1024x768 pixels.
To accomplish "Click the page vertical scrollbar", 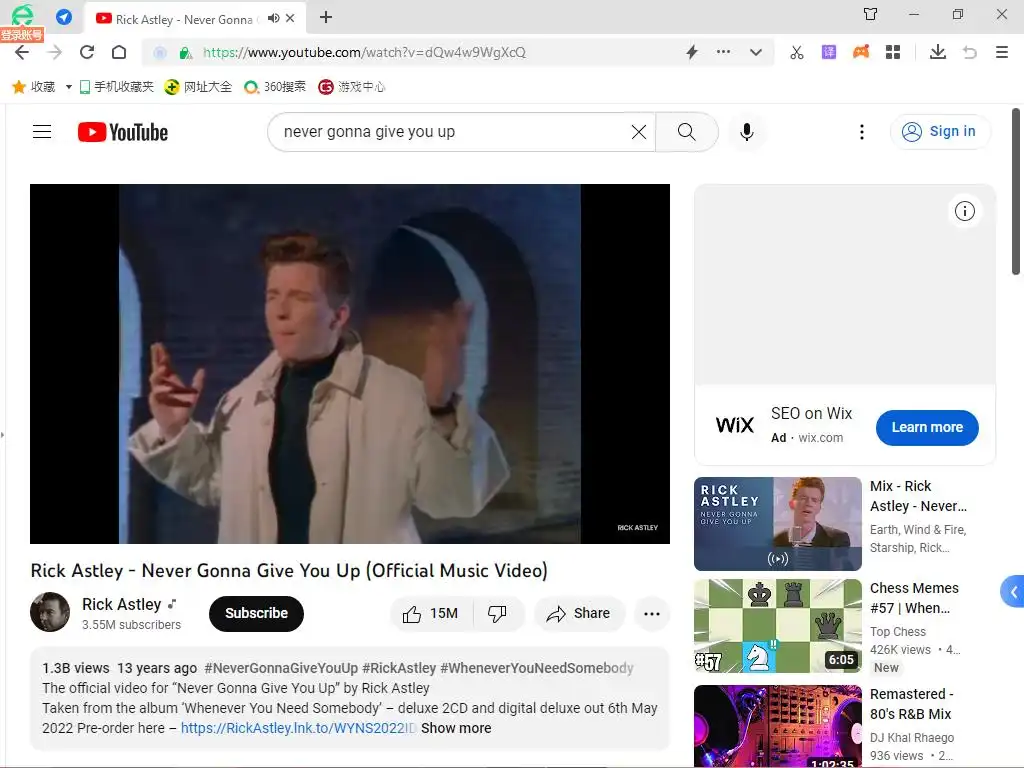I will pos(1016,192).
